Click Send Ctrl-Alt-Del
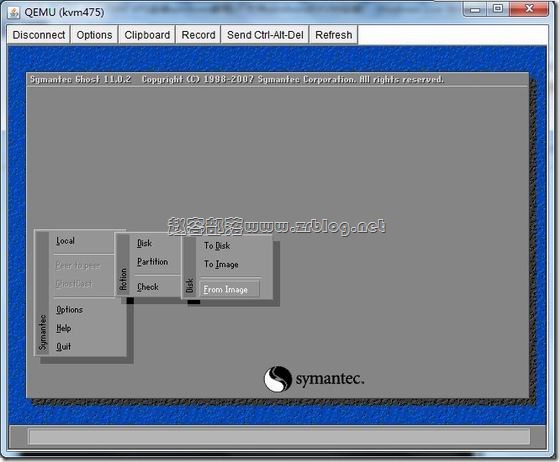Image resolution: width=559 pixels, height=462 pixels. 265,35
